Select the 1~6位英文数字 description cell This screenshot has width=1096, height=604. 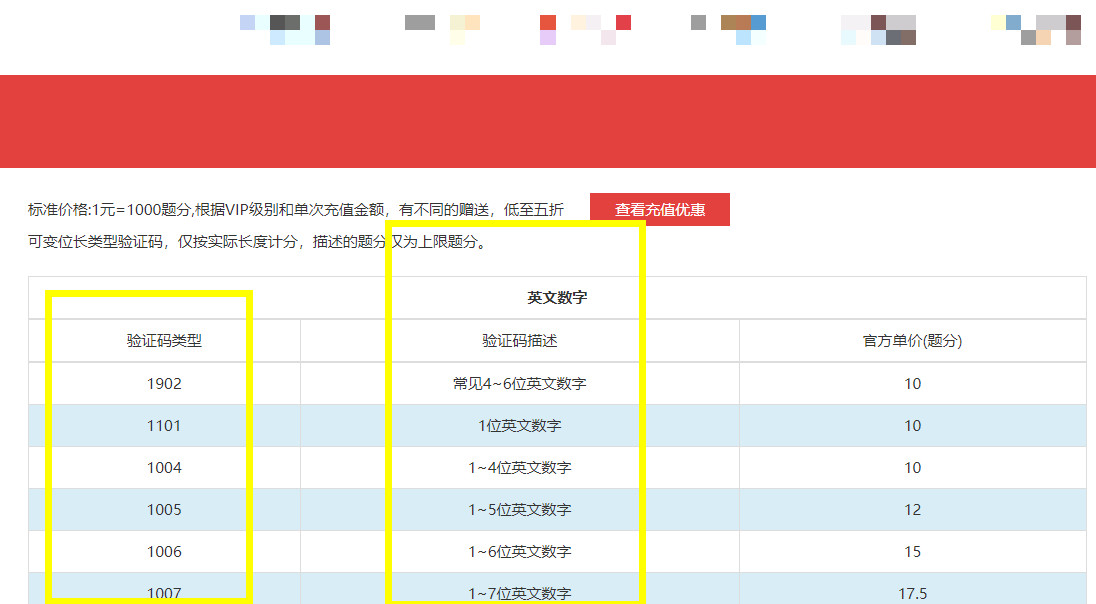pyautogui.click(x=519, y=551)
